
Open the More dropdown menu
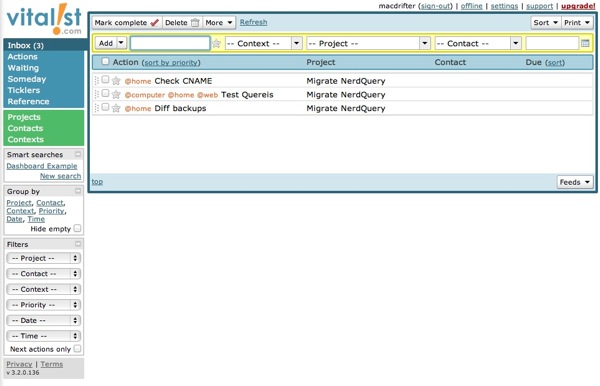click(219, 23)
